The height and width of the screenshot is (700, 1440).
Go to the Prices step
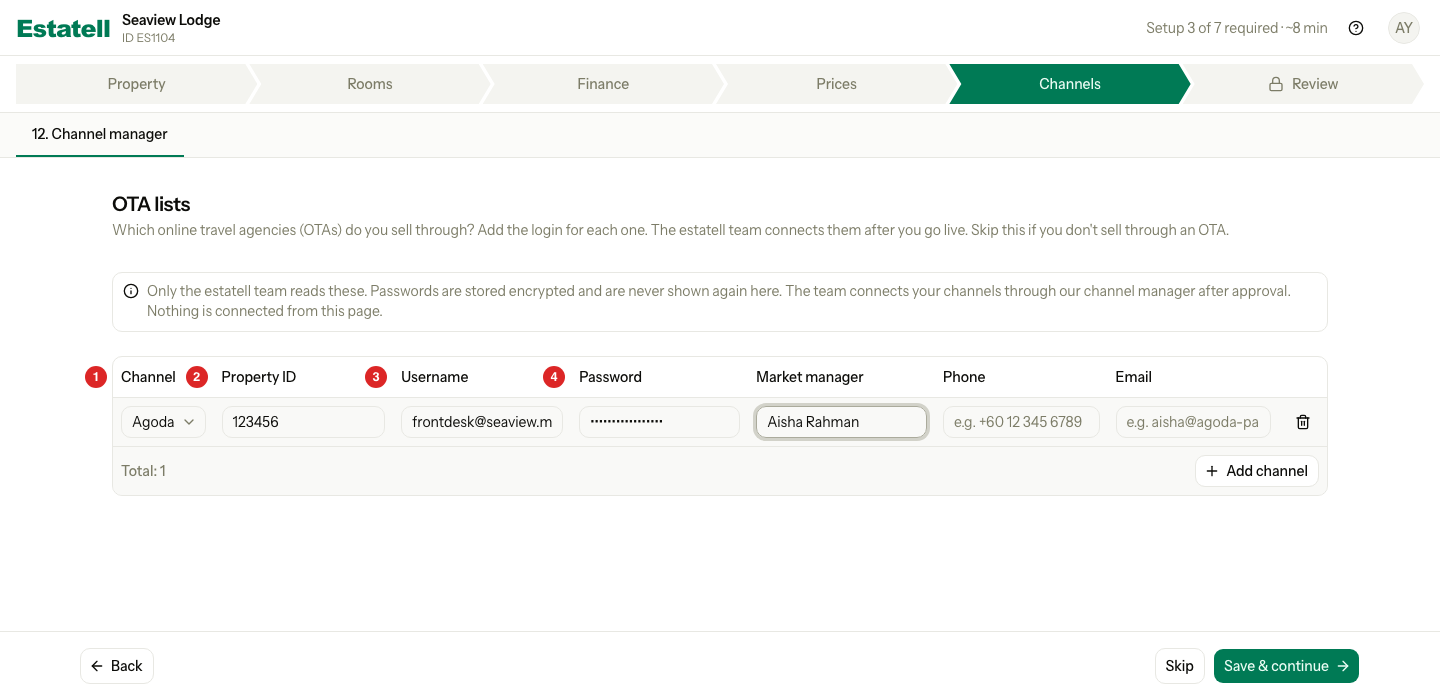pos(836,84)
